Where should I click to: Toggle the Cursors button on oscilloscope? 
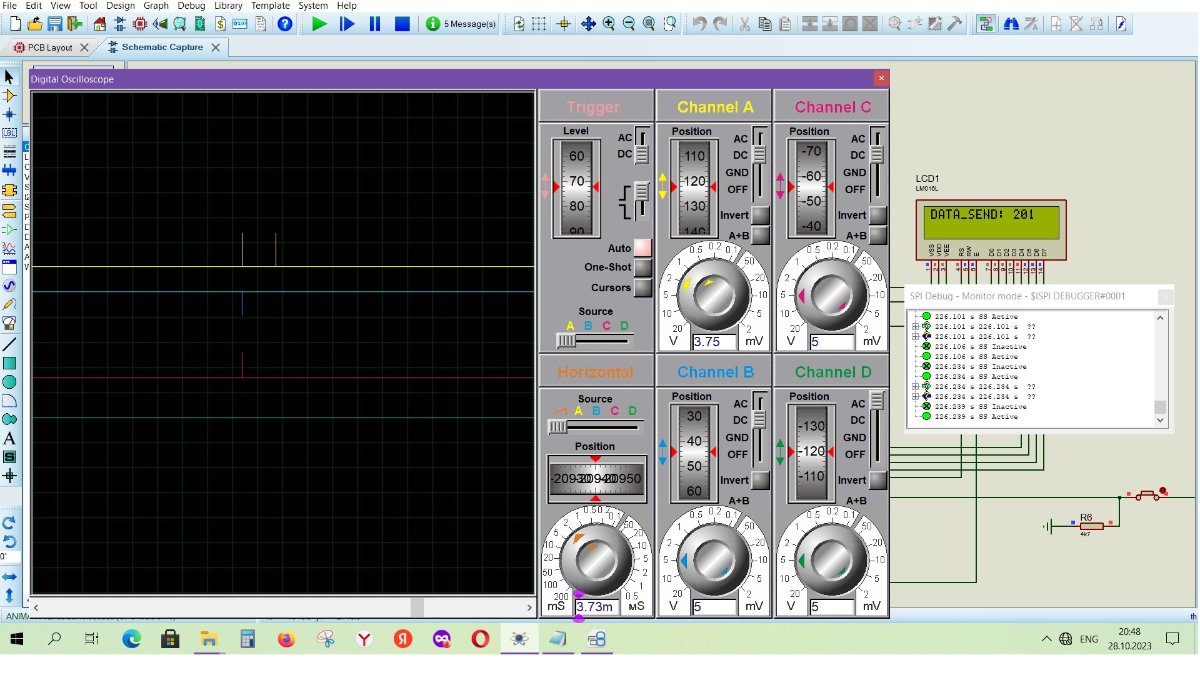tap(642, 288)
